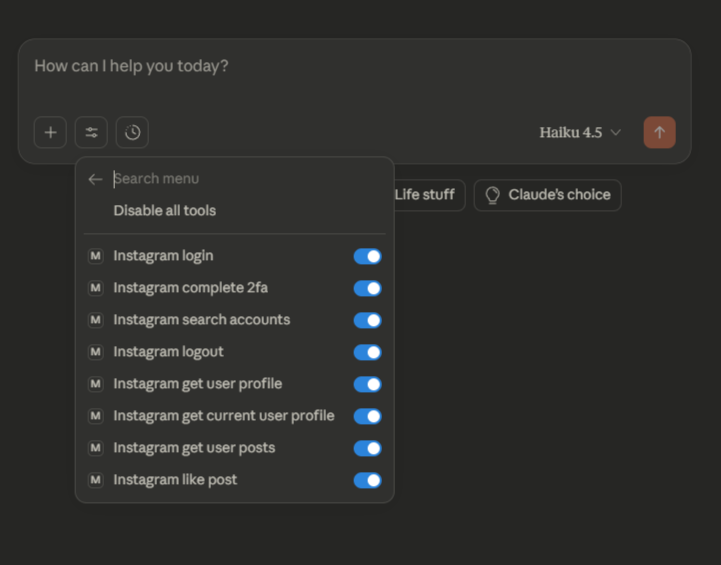Click the M icon beside Instagram get current user profile
Image resolution: width=721 pixels, height=565 pixels.
tap(96, 416)
